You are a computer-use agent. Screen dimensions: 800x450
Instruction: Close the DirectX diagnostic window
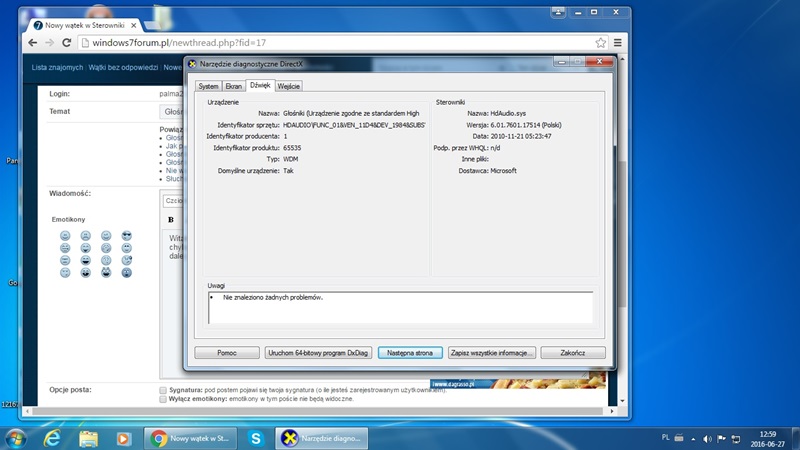tap(599, 62)
